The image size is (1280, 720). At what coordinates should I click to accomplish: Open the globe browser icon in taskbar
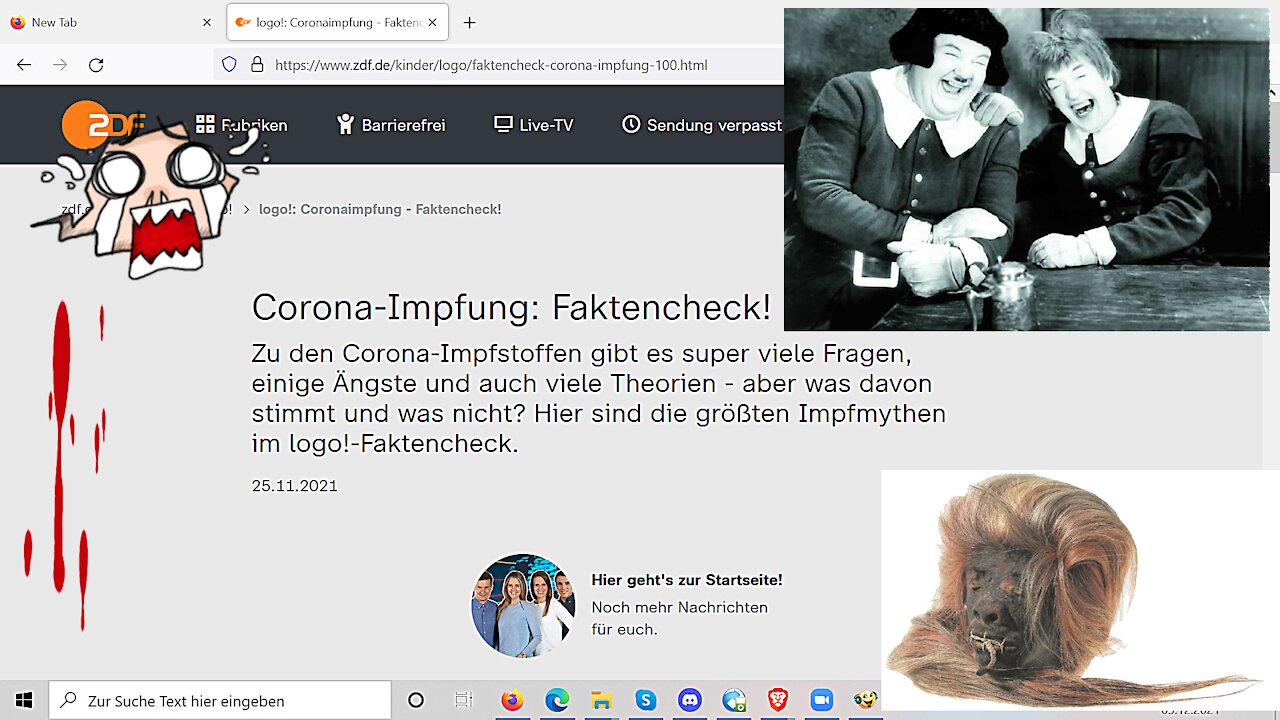[x=734, y=700]
